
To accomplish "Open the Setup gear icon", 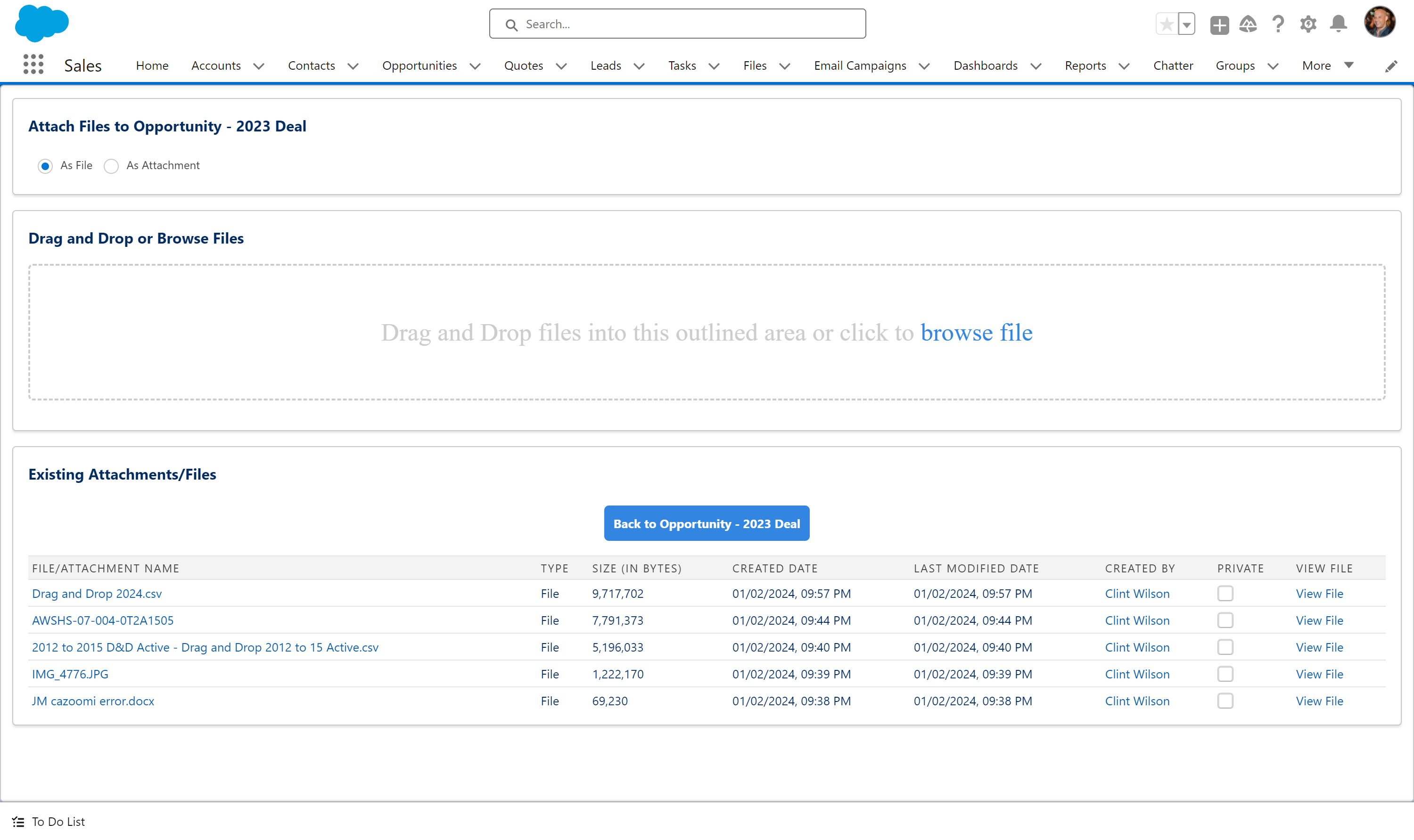I will point(1308,24).
